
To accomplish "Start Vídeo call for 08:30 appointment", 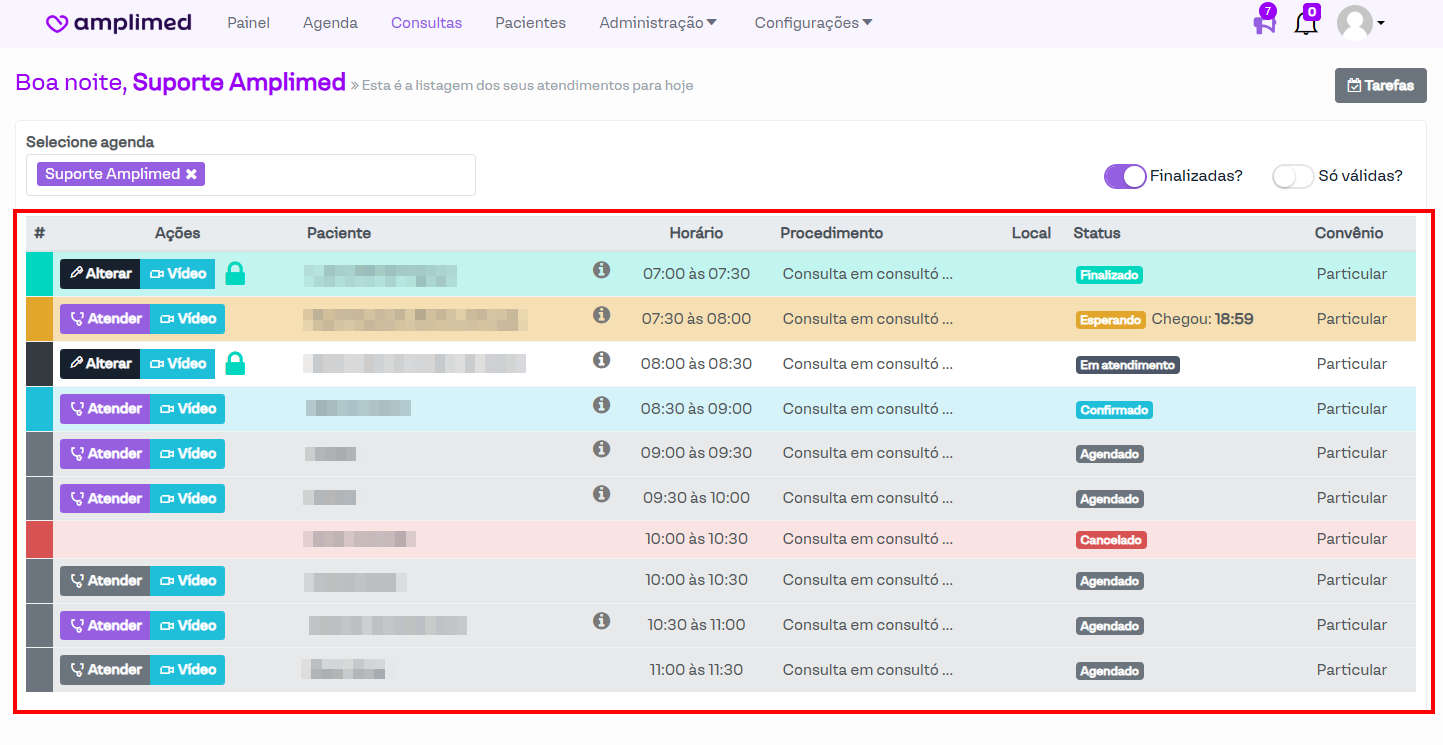I will click(x=187, y=409).
